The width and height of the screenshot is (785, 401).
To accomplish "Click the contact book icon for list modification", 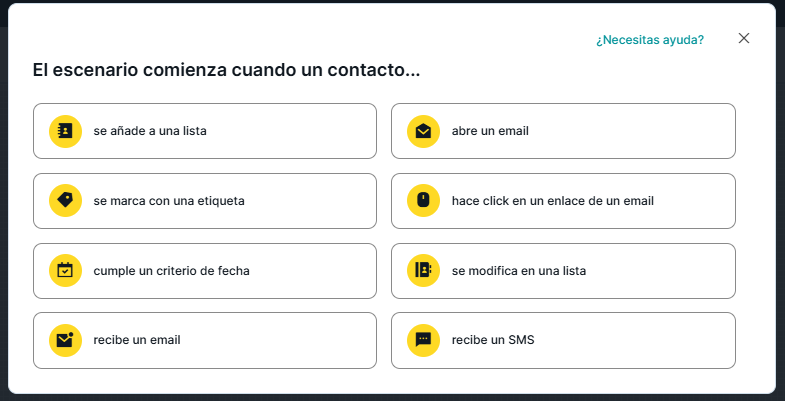I will 423,270.
